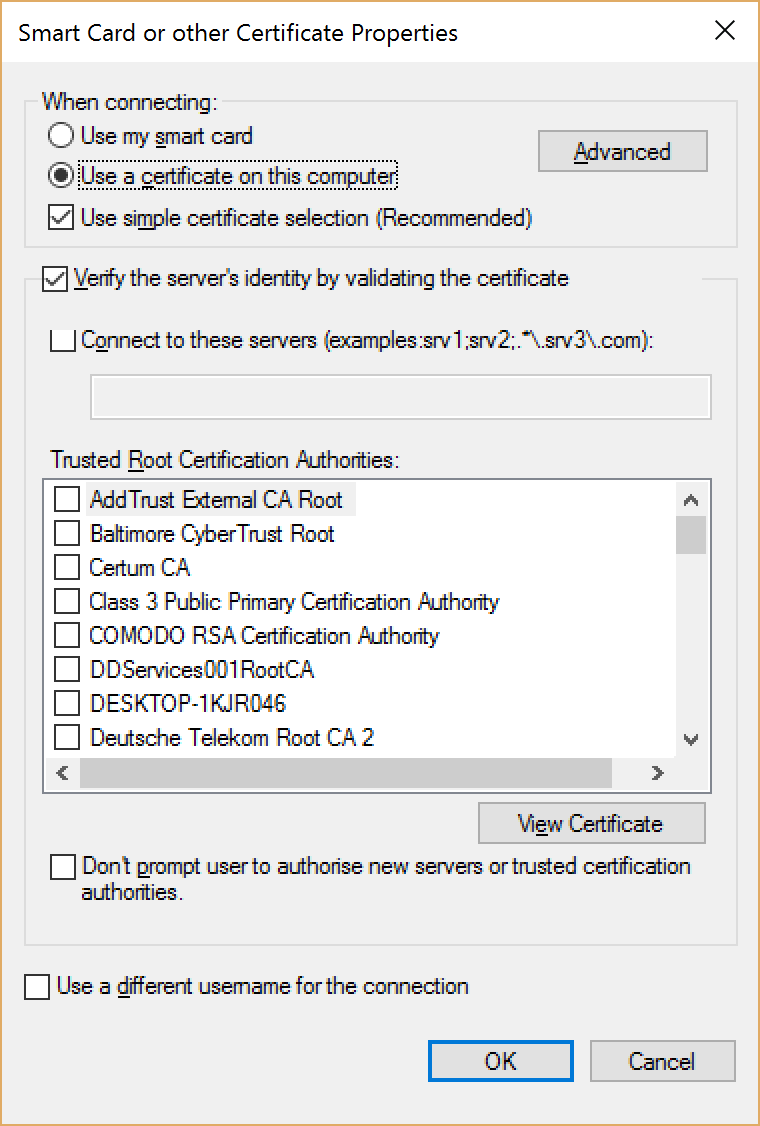Enable Class 3 Public Primary Certification Authority
The width and height of the screenshot is (760, 1126).
67,602
